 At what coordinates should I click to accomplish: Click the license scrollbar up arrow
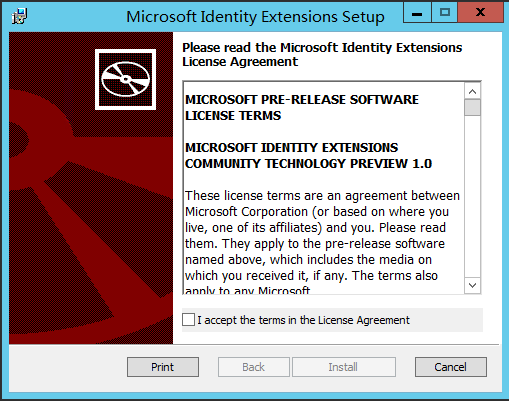tap(472, 91)
